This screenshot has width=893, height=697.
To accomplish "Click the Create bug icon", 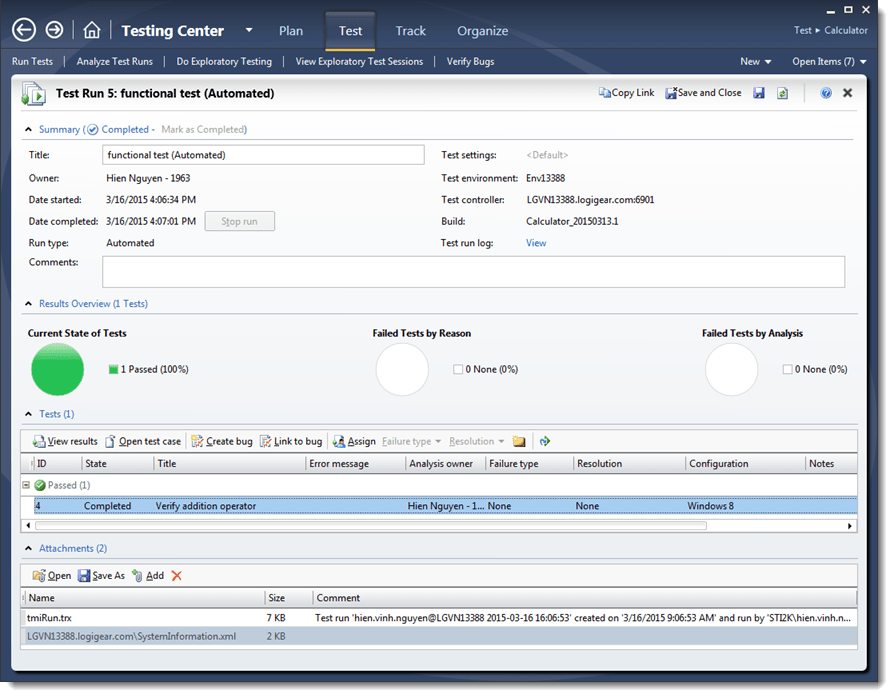I will (198, 440).
